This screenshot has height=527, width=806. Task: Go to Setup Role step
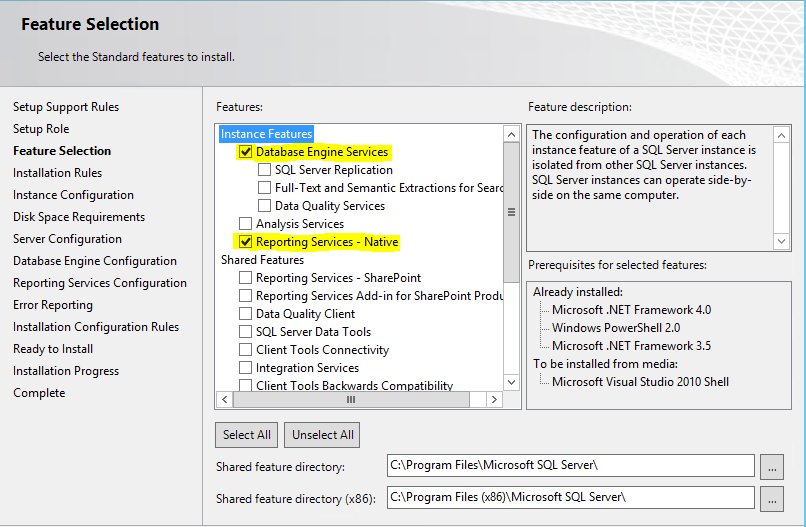pos(41,129)
